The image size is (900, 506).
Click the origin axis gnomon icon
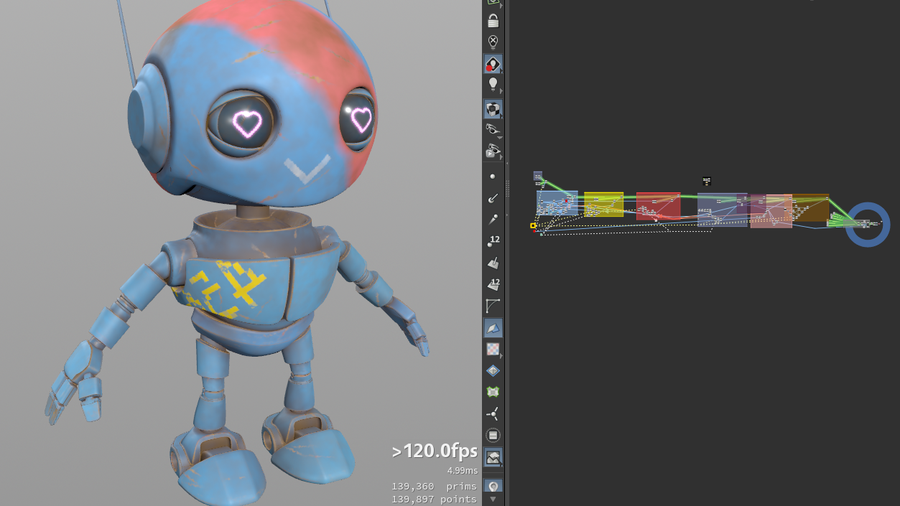pyautogui.click(x=493, y=413)
